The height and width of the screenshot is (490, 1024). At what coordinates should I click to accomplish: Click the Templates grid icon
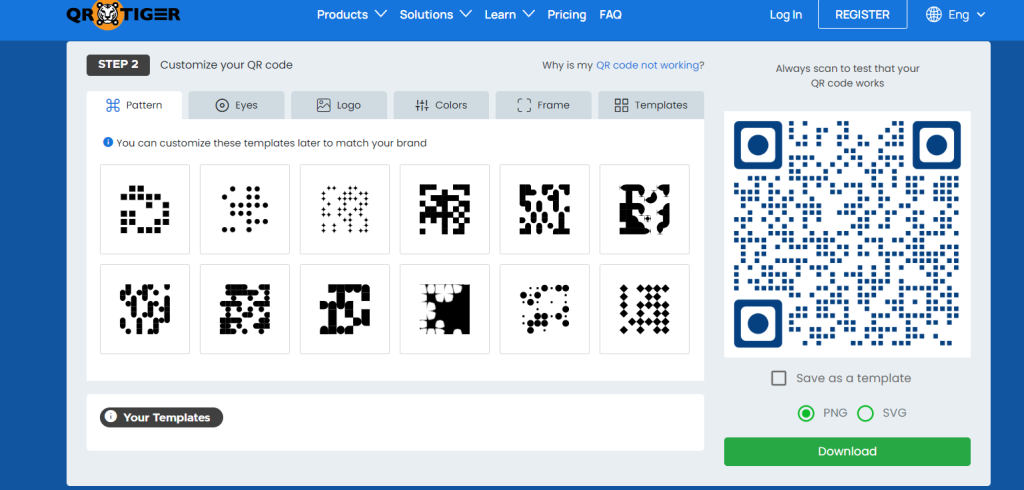coord(622,105)
